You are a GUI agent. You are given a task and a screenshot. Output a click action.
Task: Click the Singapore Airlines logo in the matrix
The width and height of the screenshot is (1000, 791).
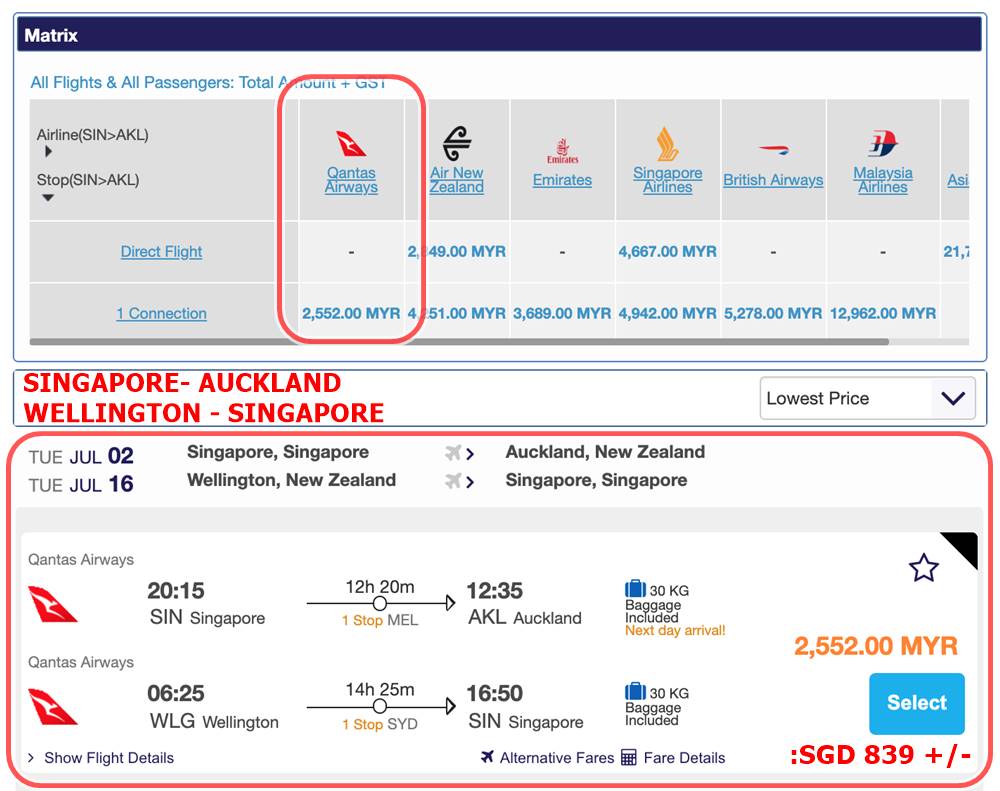(x=667, y=144)
